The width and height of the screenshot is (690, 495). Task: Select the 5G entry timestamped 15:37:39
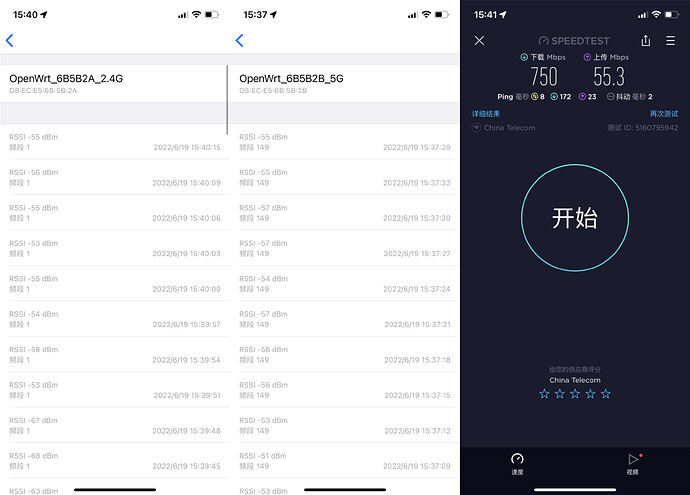[345, 142]
